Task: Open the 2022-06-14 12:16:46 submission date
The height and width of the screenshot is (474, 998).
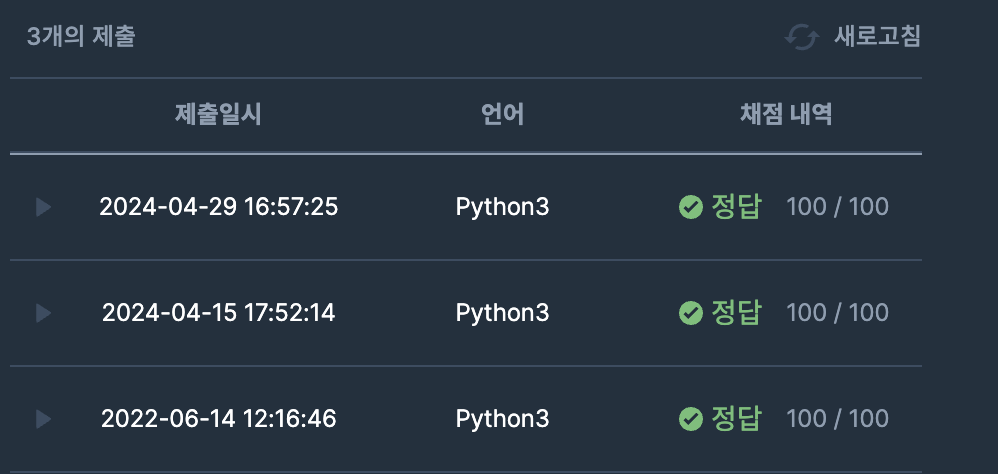Action: 218,418
